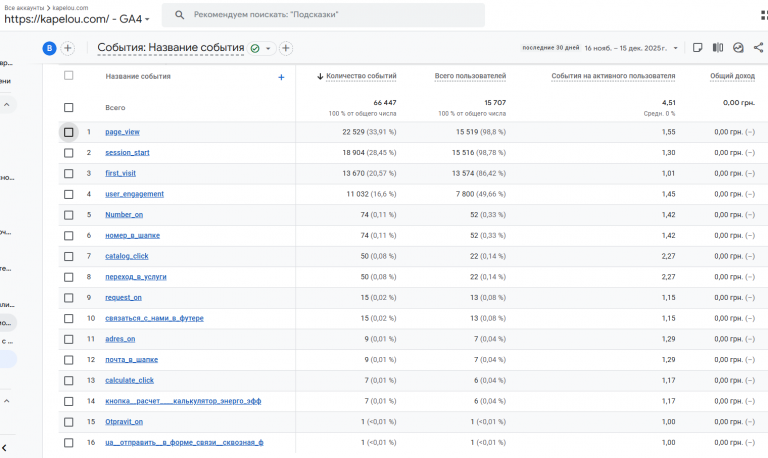
Task: Select the first_visit row checkbox
Action: (x=69, y=173)
